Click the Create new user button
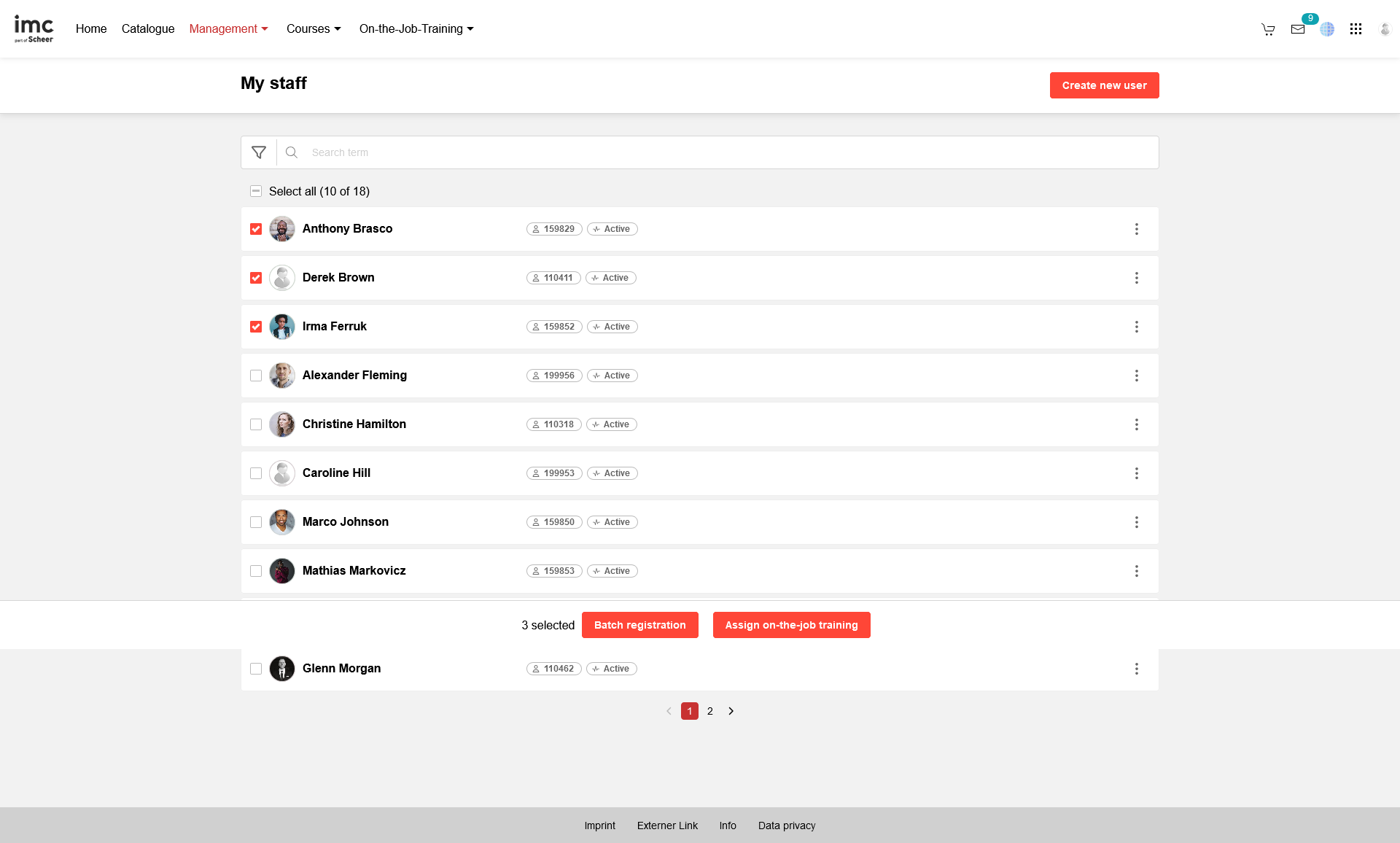 (1104, 85)
